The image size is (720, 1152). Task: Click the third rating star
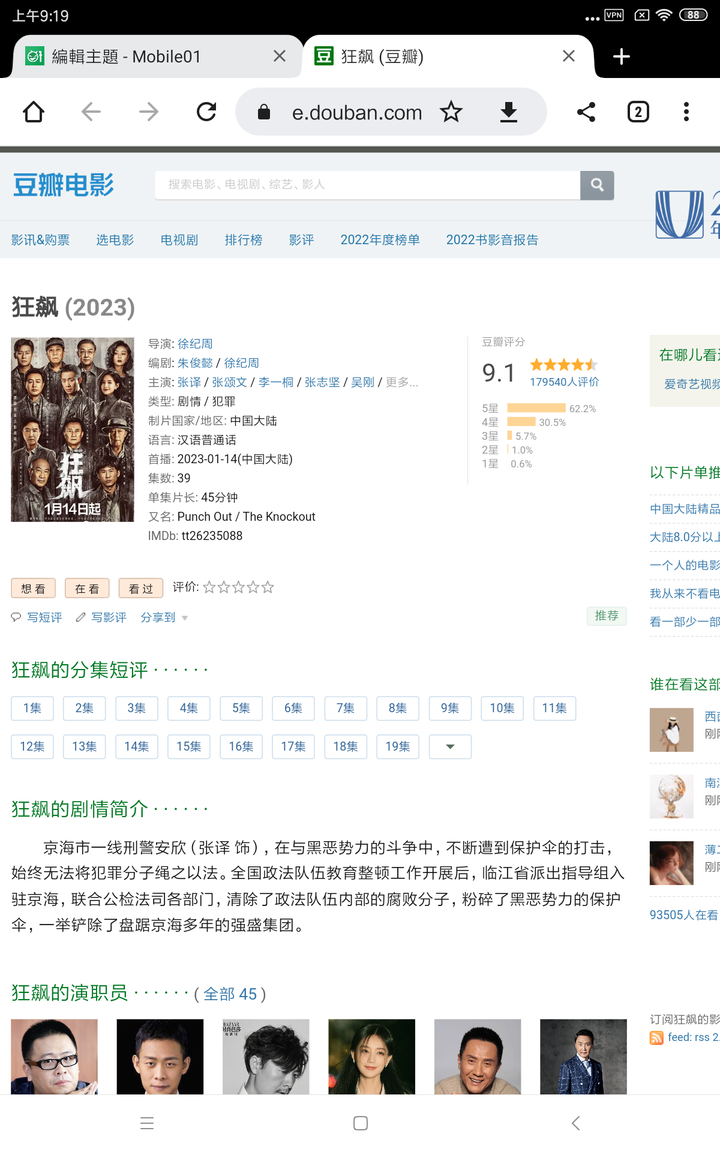(x=238, y=587)
